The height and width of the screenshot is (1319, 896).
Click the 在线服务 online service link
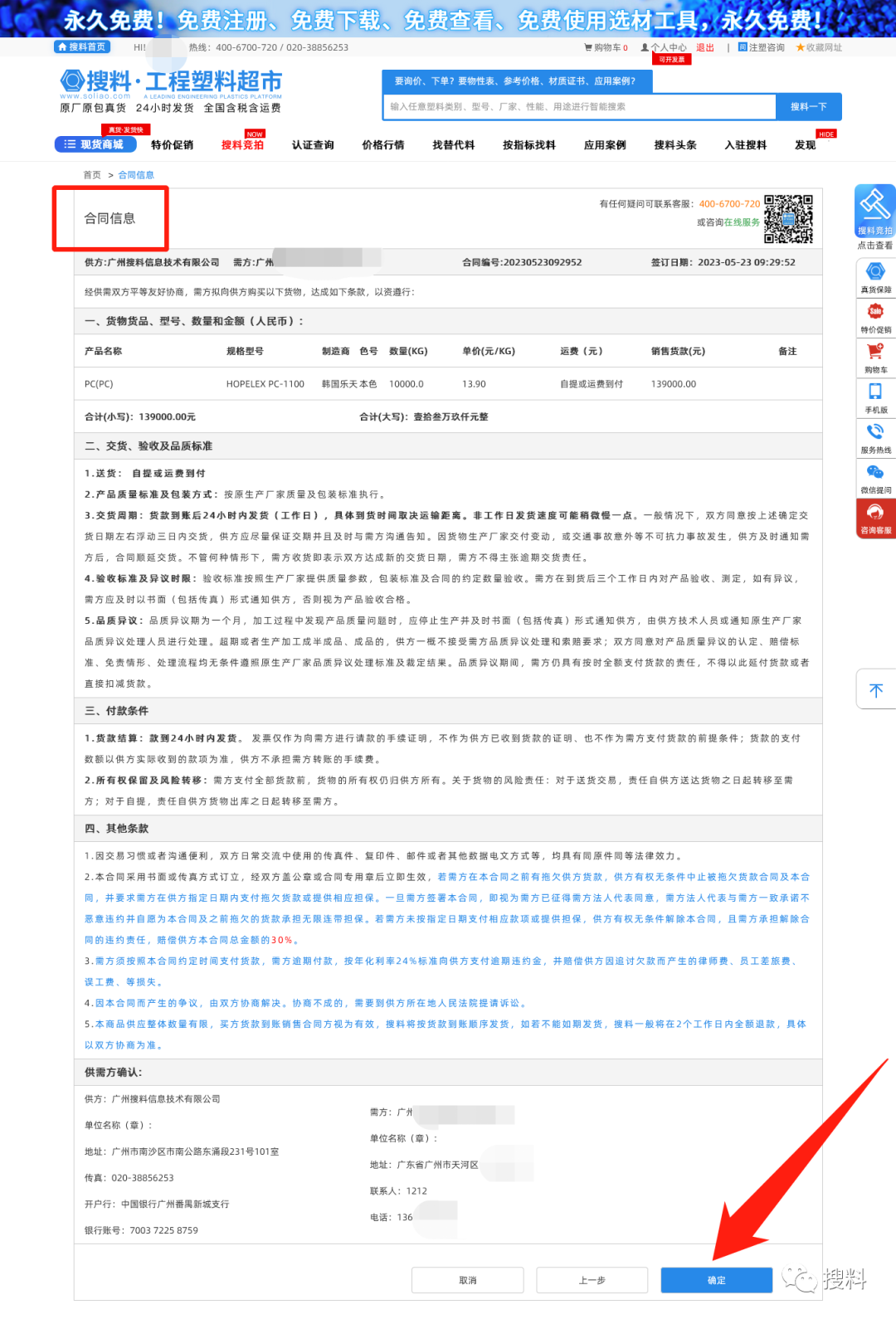click(x=742, y=222)
